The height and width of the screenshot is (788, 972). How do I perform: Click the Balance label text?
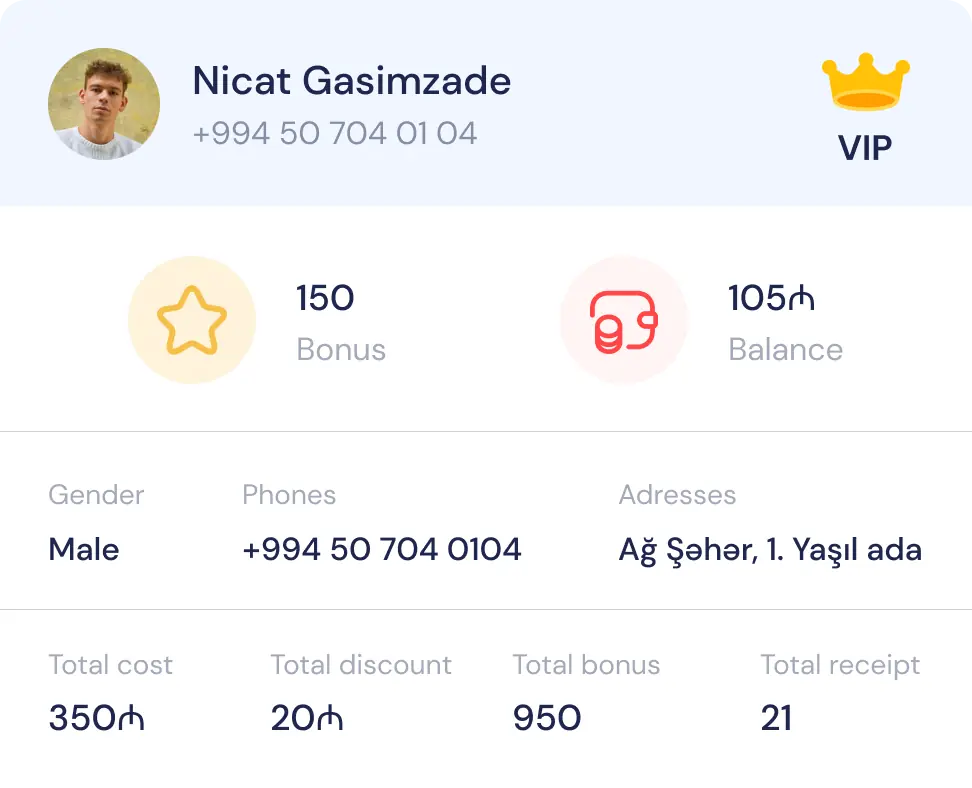[x=785, y=349]
